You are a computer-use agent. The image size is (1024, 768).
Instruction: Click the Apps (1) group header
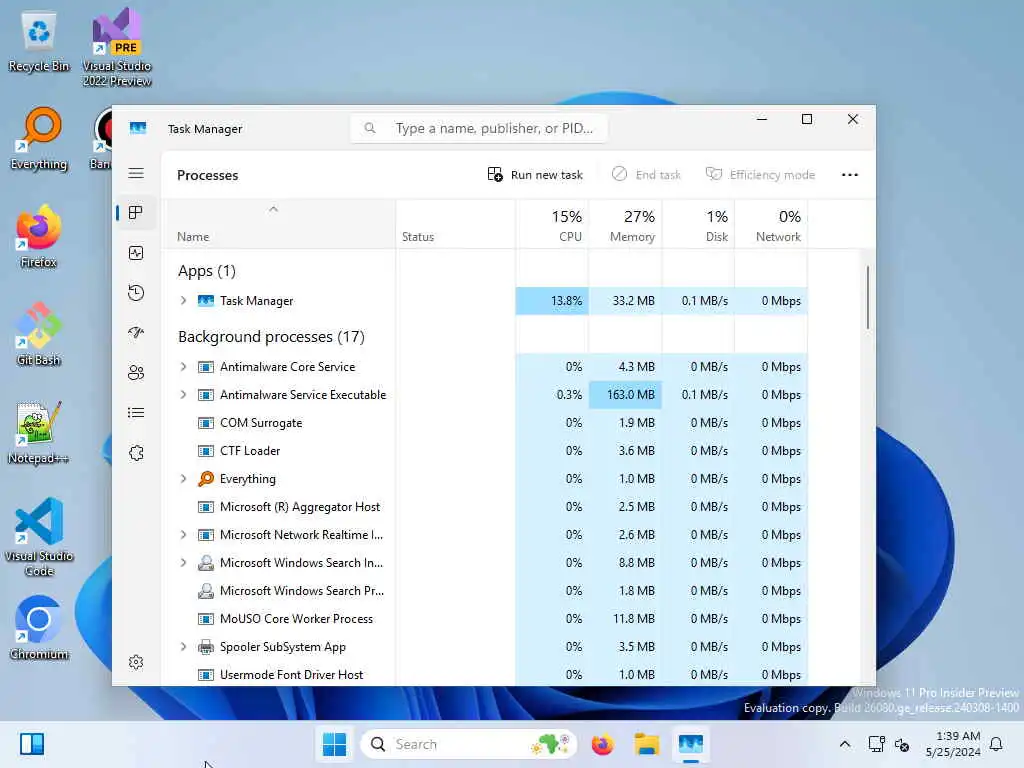point(206,270)
